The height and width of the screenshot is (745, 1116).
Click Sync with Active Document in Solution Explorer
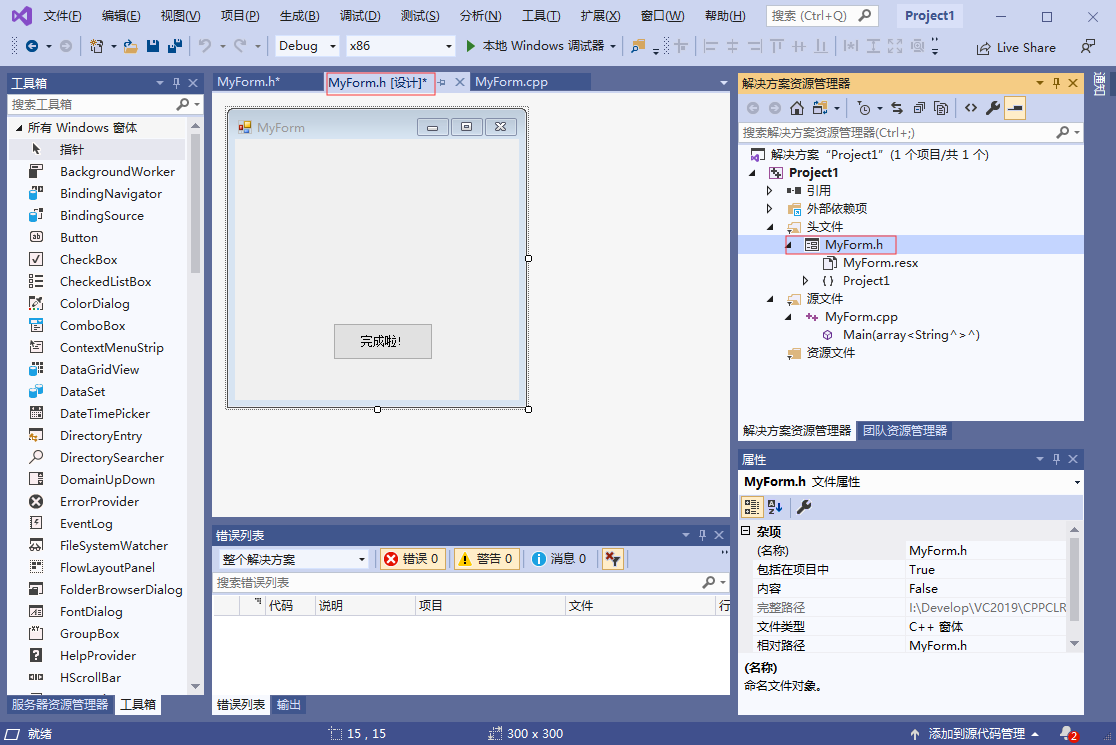897,110
